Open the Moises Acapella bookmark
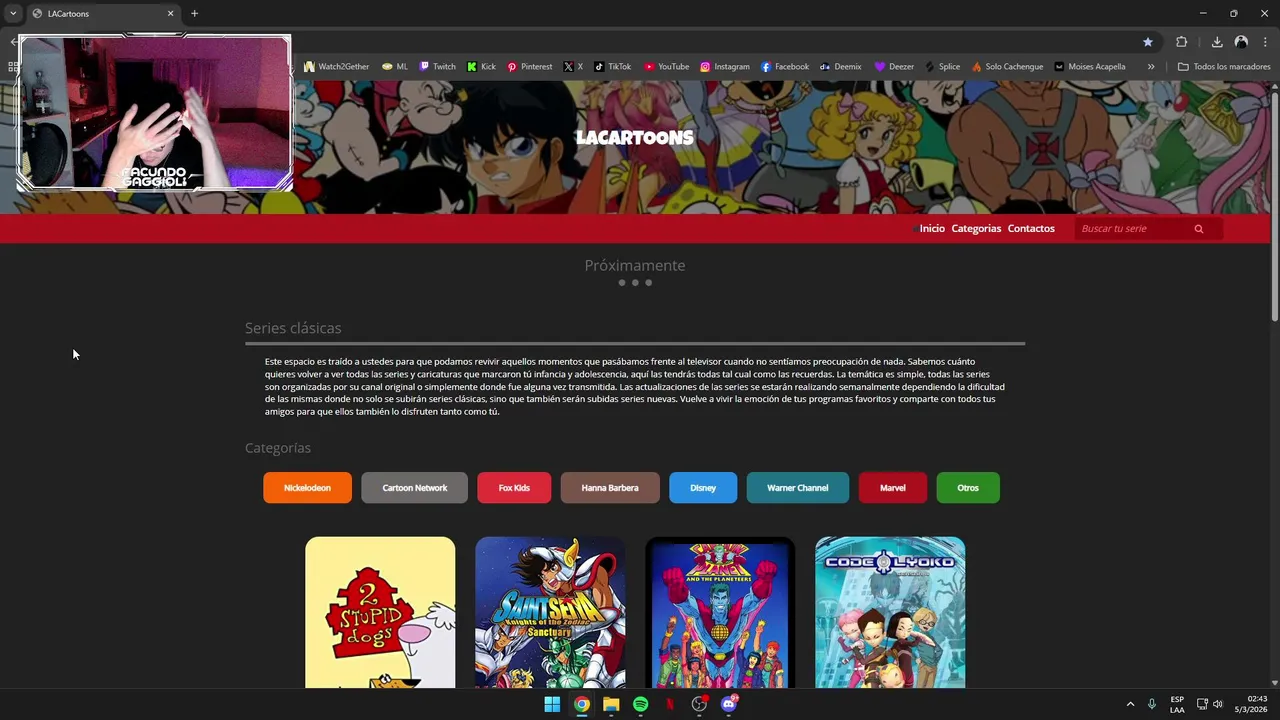1280x720 pixels. pyautogui.click(x=1089, y=67)
